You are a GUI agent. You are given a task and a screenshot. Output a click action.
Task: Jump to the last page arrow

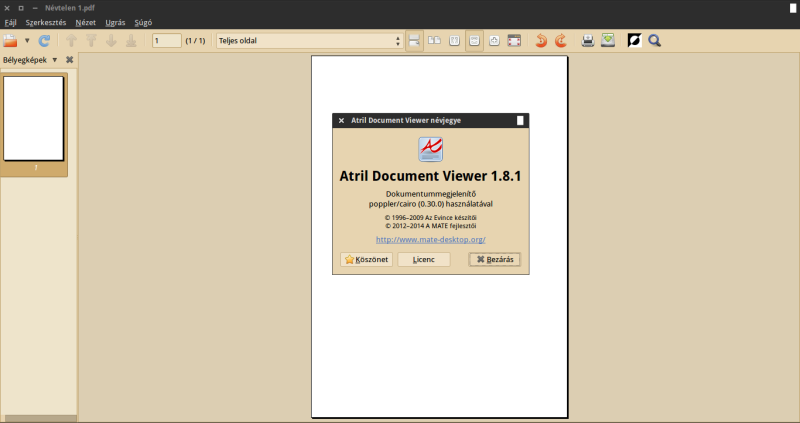(131, 41)
